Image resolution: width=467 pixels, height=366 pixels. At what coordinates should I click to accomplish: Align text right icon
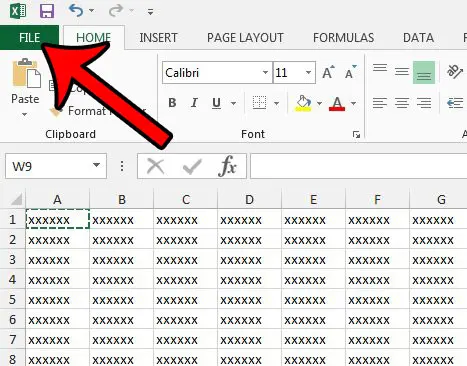point(424,103)
